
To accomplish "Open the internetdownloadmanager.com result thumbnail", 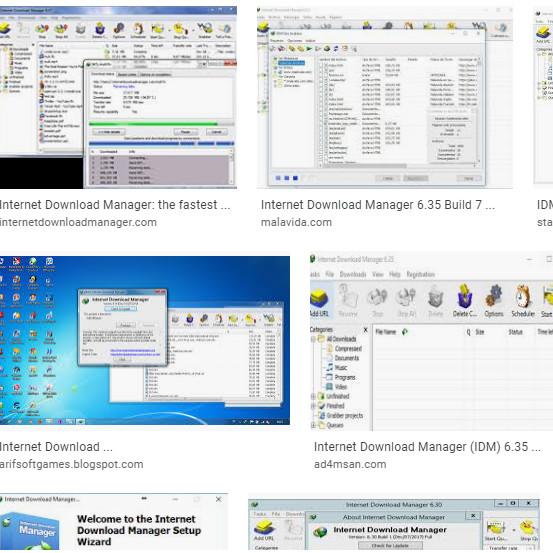I will point(118,97).
